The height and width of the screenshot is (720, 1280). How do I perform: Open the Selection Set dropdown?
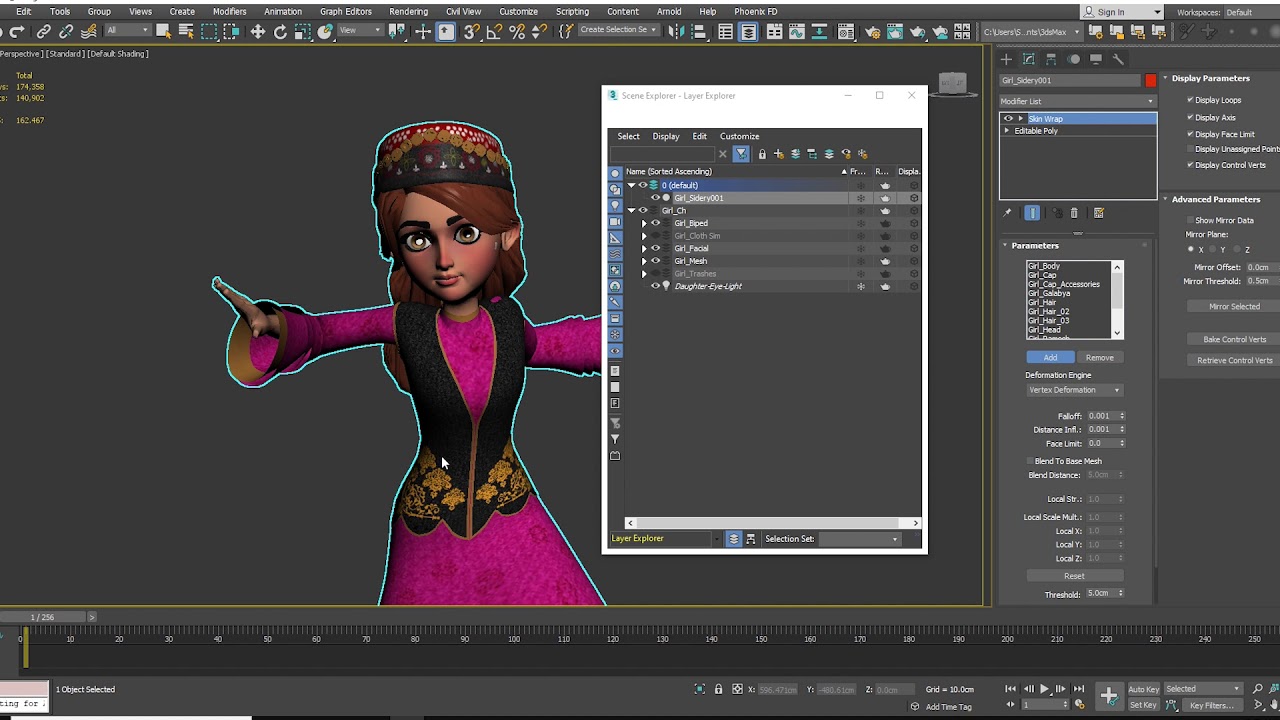[x=859, y=539]
